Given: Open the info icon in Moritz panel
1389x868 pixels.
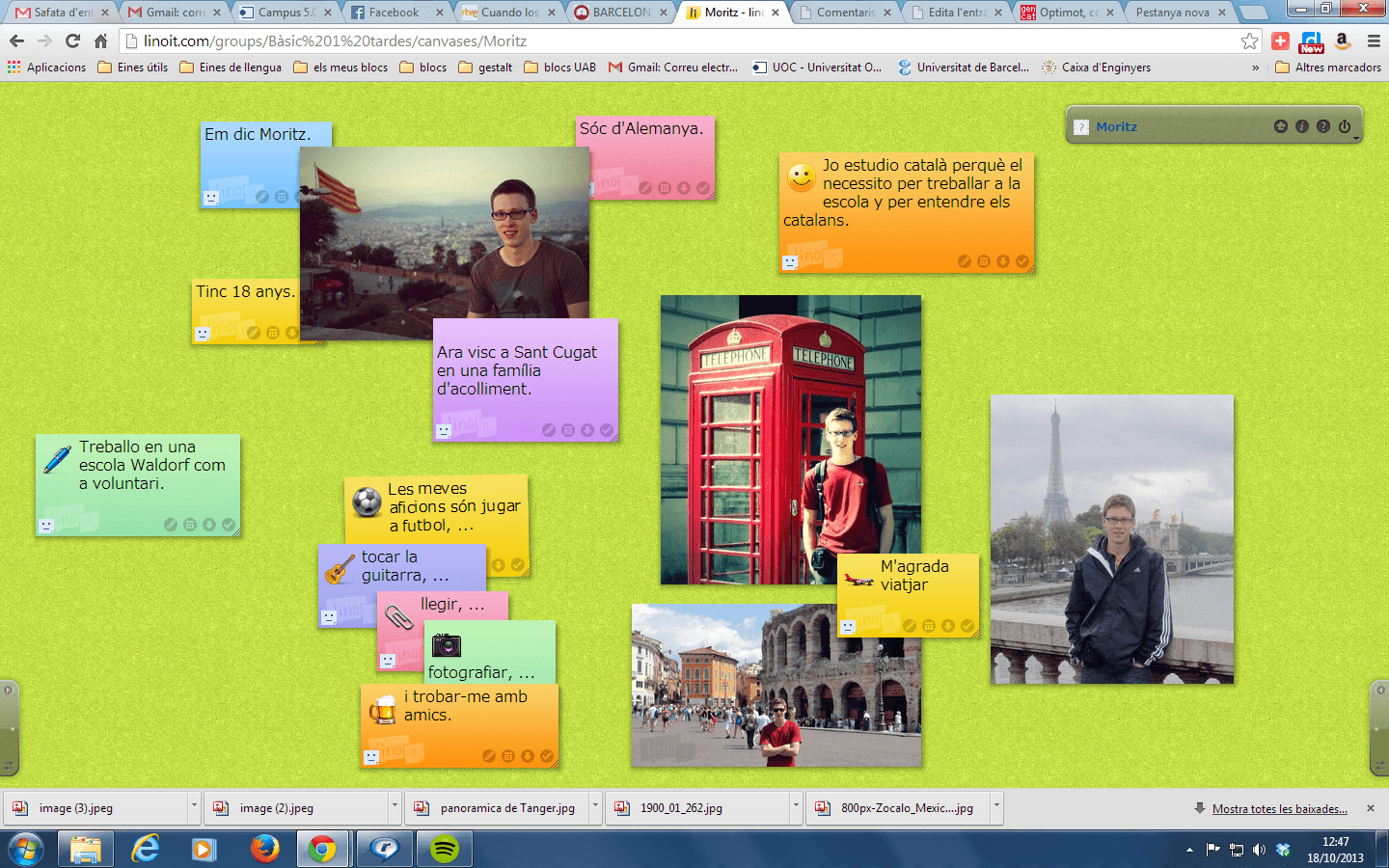Looking at the screenshot, I should click(1301, 126).
